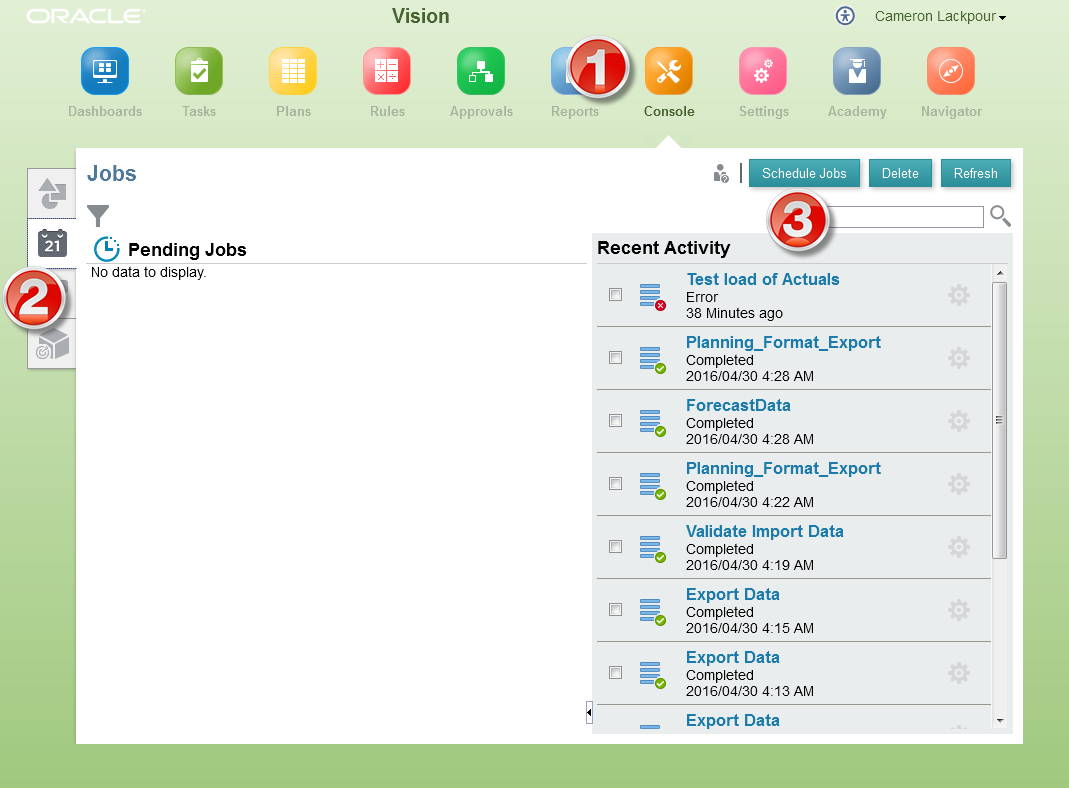Open the Export Data 4:13 AM link
Image resolution: width=1069 pixels, height=788 pixels.
[x=733, y=657]
